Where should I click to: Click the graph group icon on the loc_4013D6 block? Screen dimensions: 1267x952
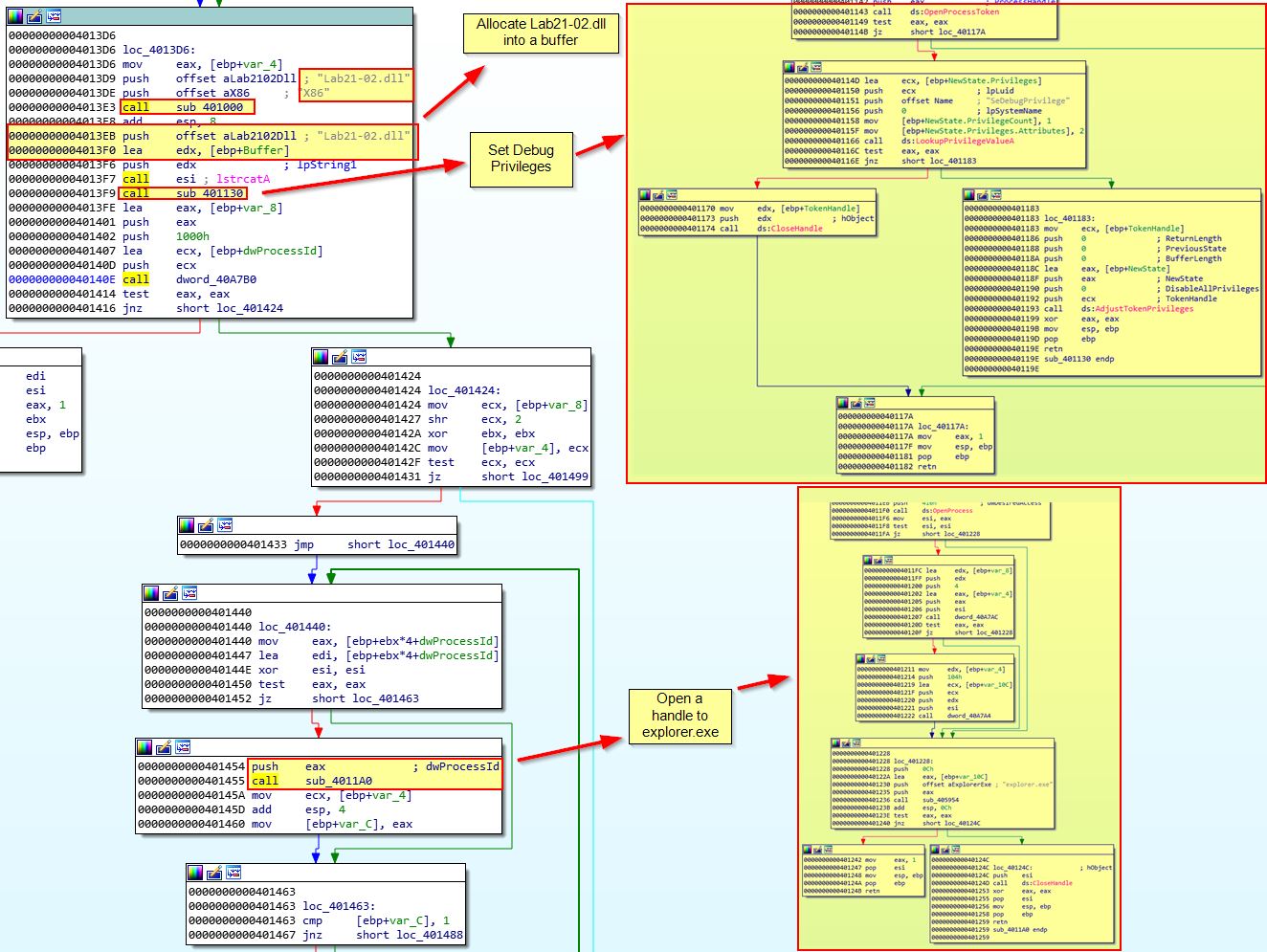point(54,16)
